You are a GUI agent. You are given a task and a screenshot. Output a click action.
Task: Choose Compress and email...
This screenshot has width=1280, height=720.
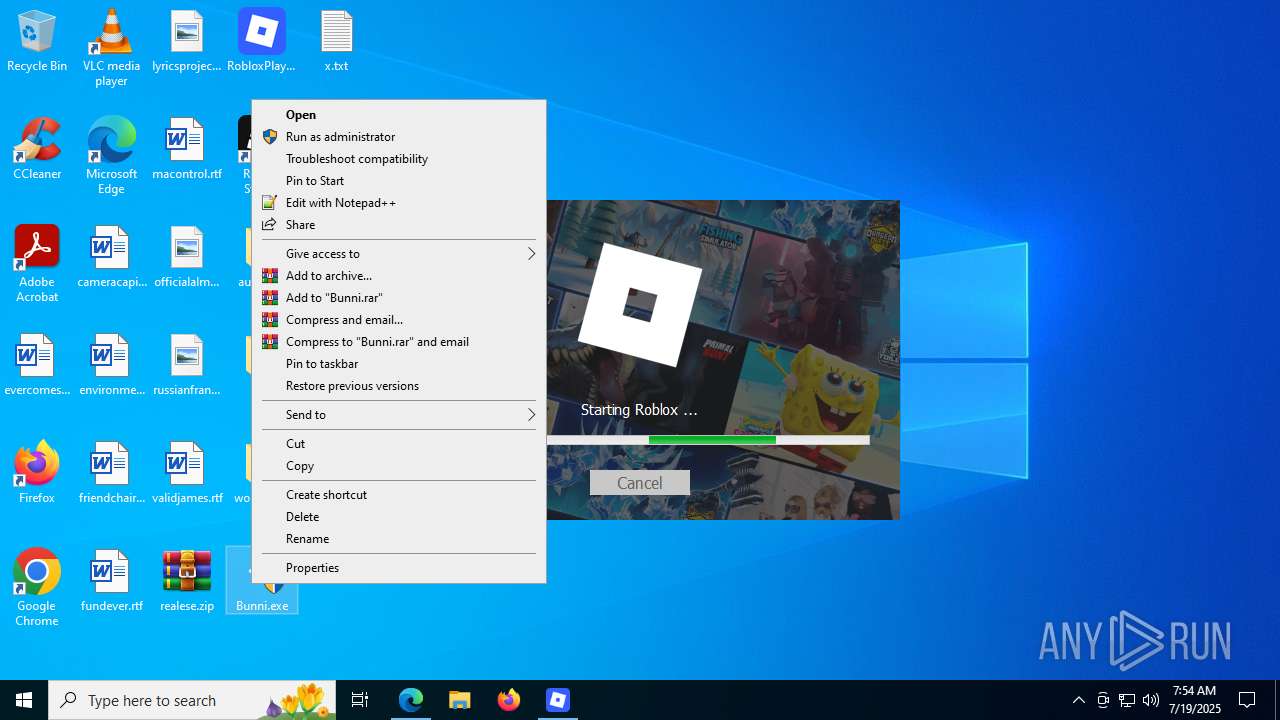398,320
